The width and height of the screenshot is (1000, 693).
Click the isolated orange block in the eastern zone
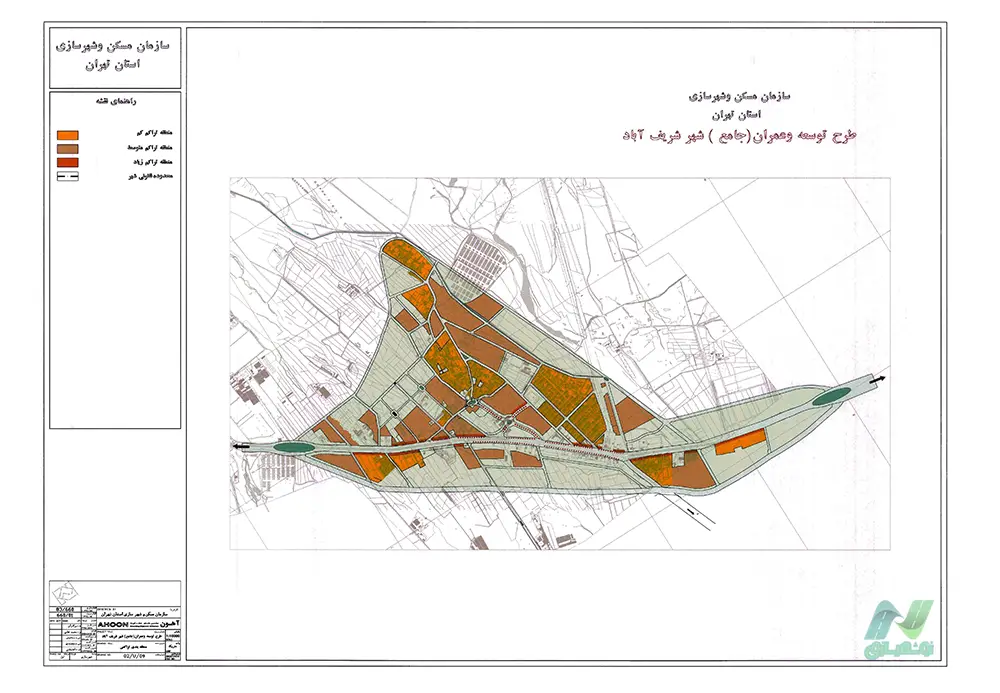740,441
